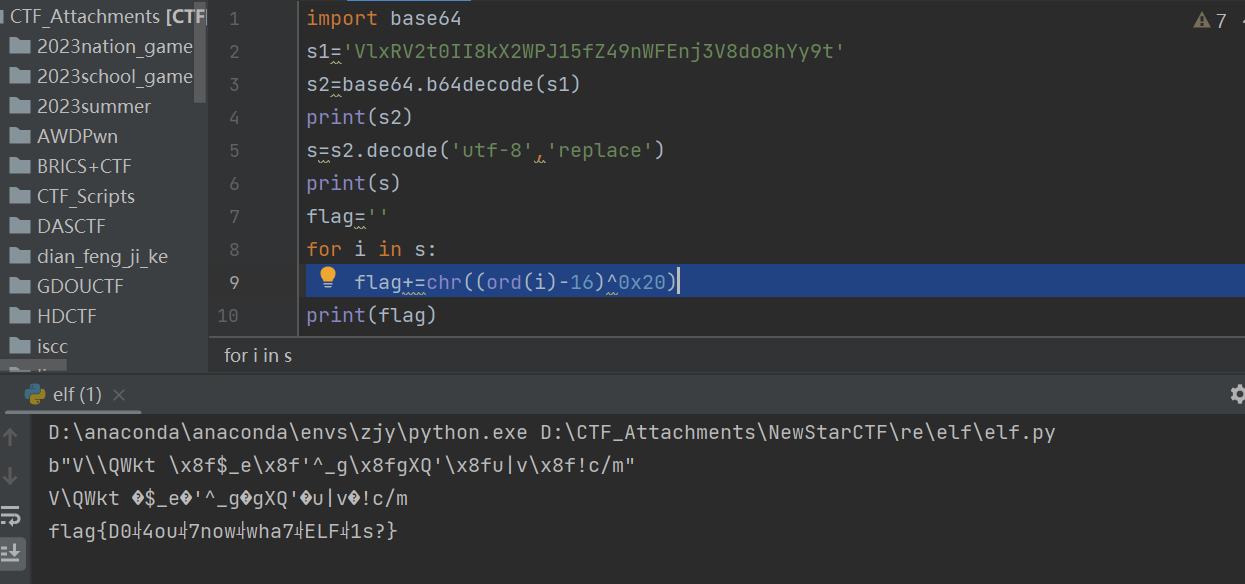Screen dimensions: 1245x584
Task: Open the 2023nation_game folder
Action: point(114,46)
